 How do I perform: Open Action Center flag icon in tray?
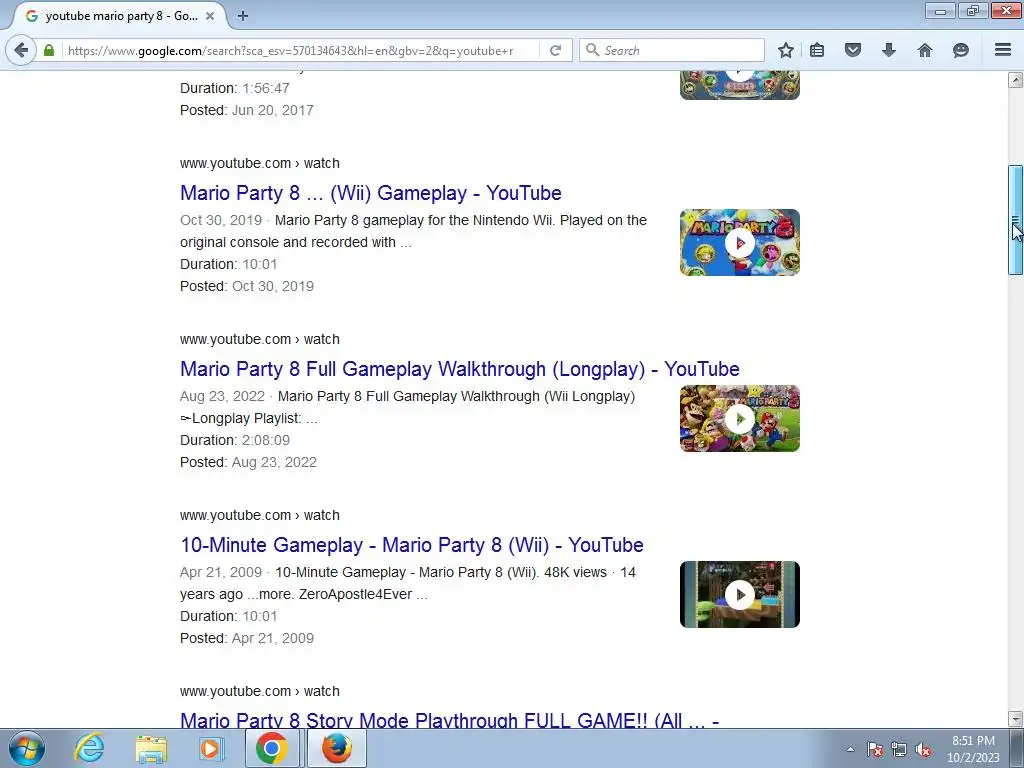(875, 749)
